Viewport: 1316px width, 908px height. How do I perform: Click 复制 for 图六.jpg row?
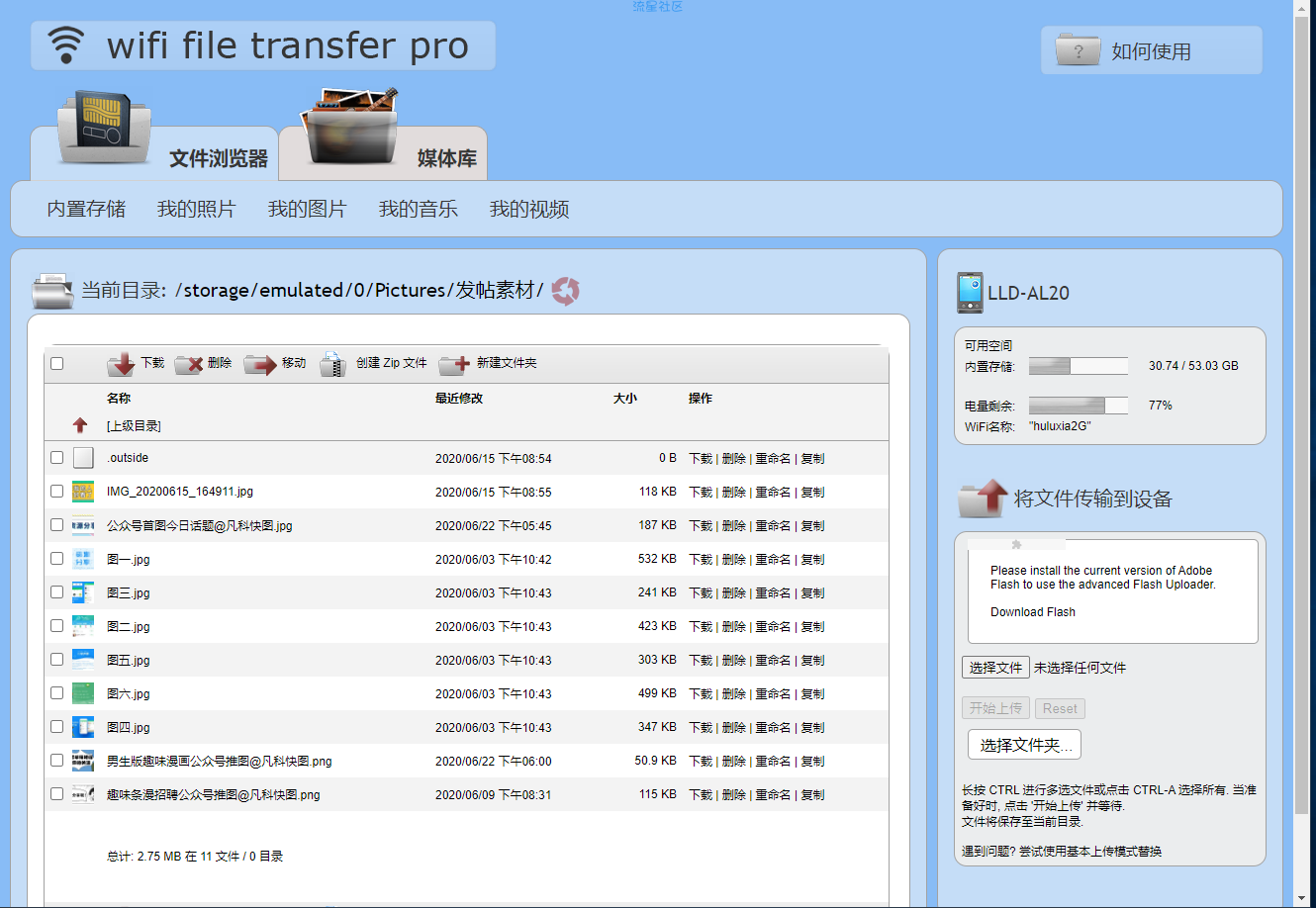point(812,694)
